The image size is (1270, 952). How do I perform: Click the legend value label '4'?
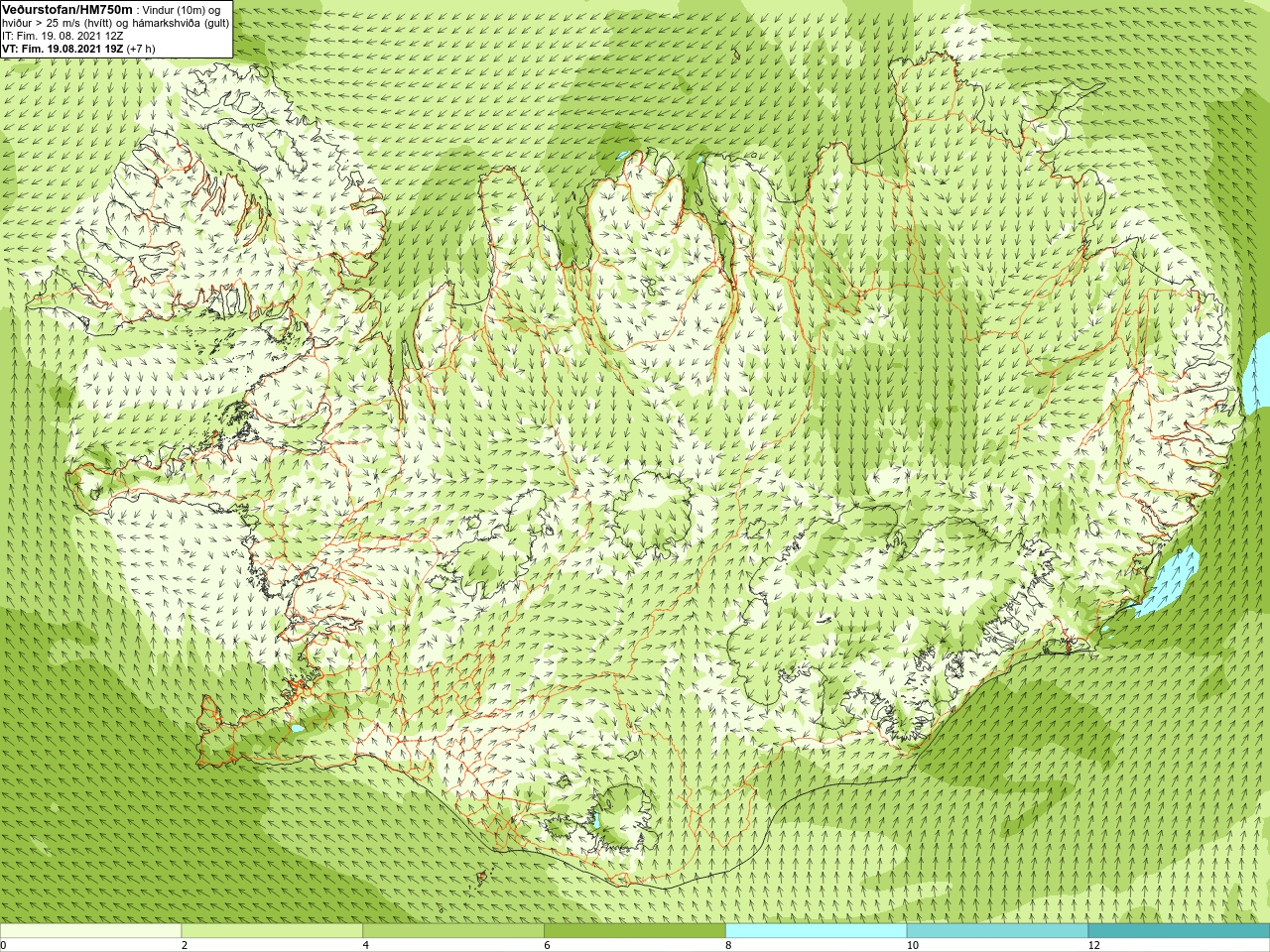tap(366, 945)
